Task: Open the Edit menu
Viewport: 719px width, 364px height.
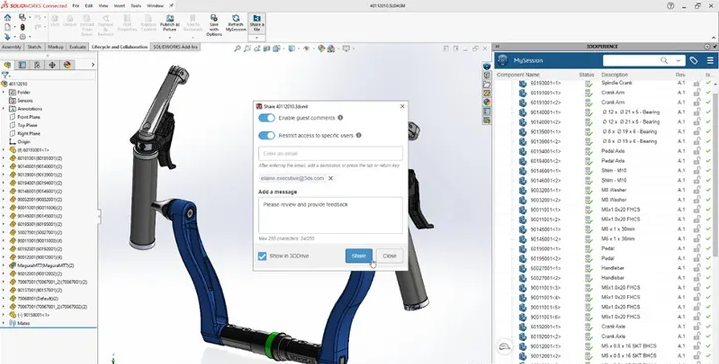Action: coord(89,6)
